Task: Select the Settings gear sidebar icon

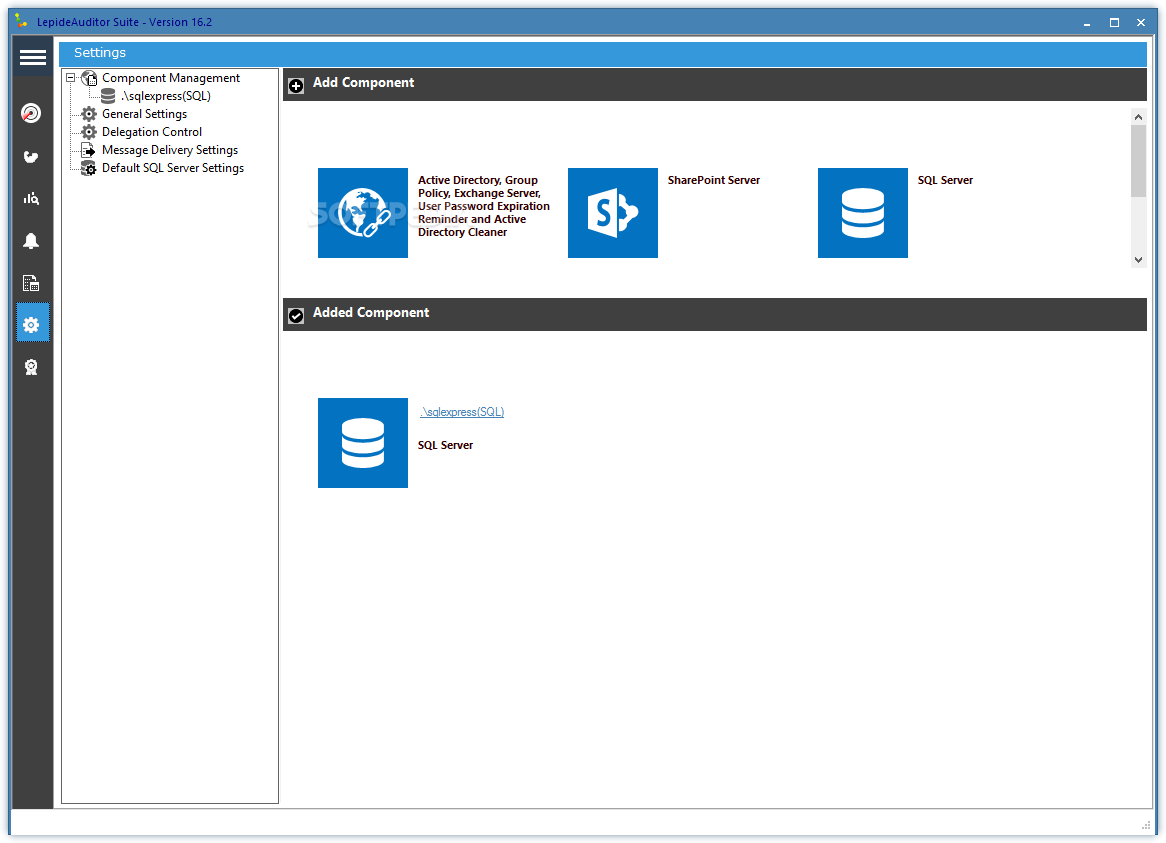Action: pos(33,324)
